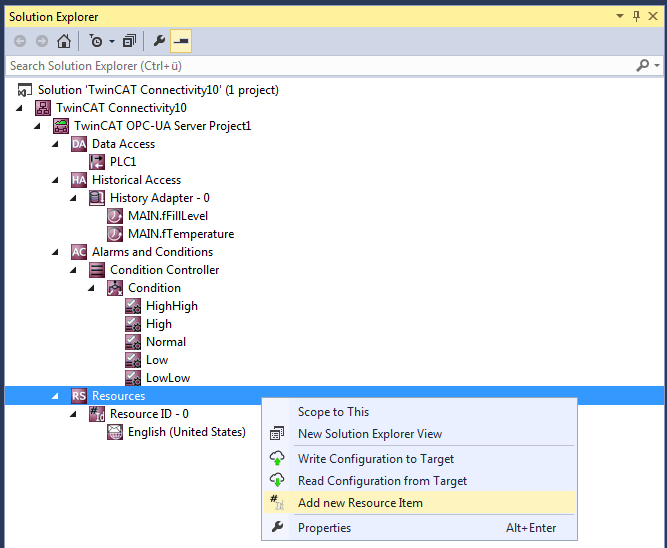Choose Add new Resource Item from context menu
This screenshot has height=548, width=667.
360,503
